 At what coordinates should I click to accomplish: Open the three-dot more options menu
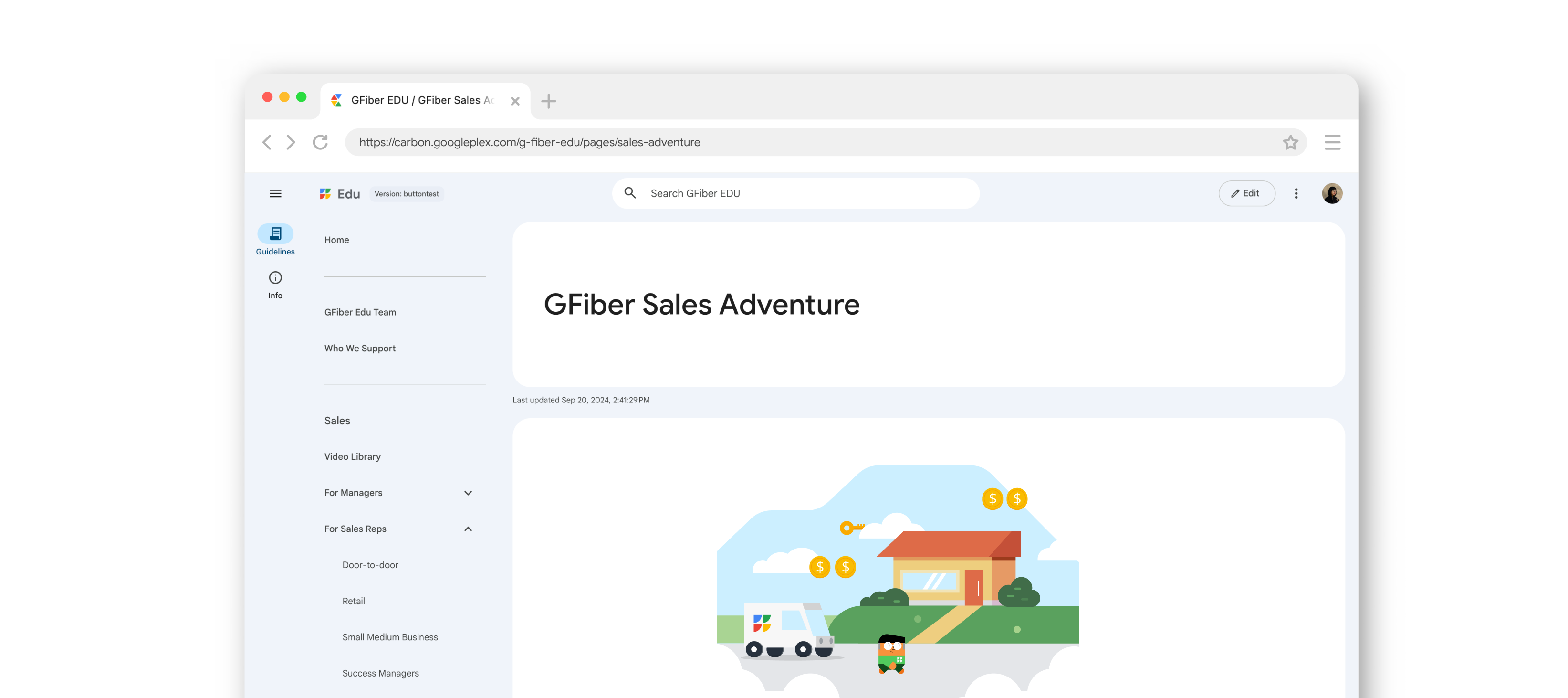pos(1296,193)
